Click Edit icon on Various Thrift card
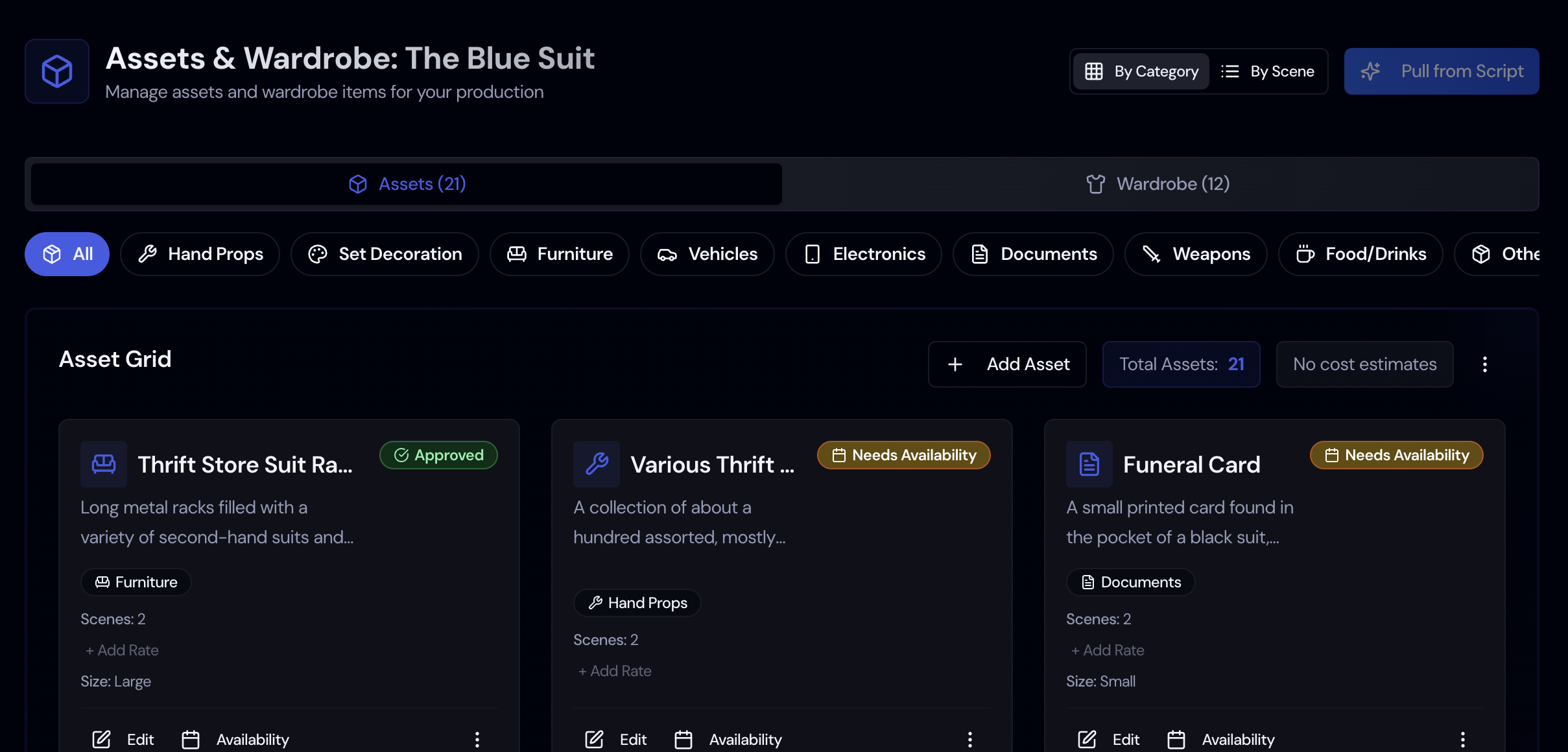The width and height of the screenshot is (1568, 752). (595, 739)
